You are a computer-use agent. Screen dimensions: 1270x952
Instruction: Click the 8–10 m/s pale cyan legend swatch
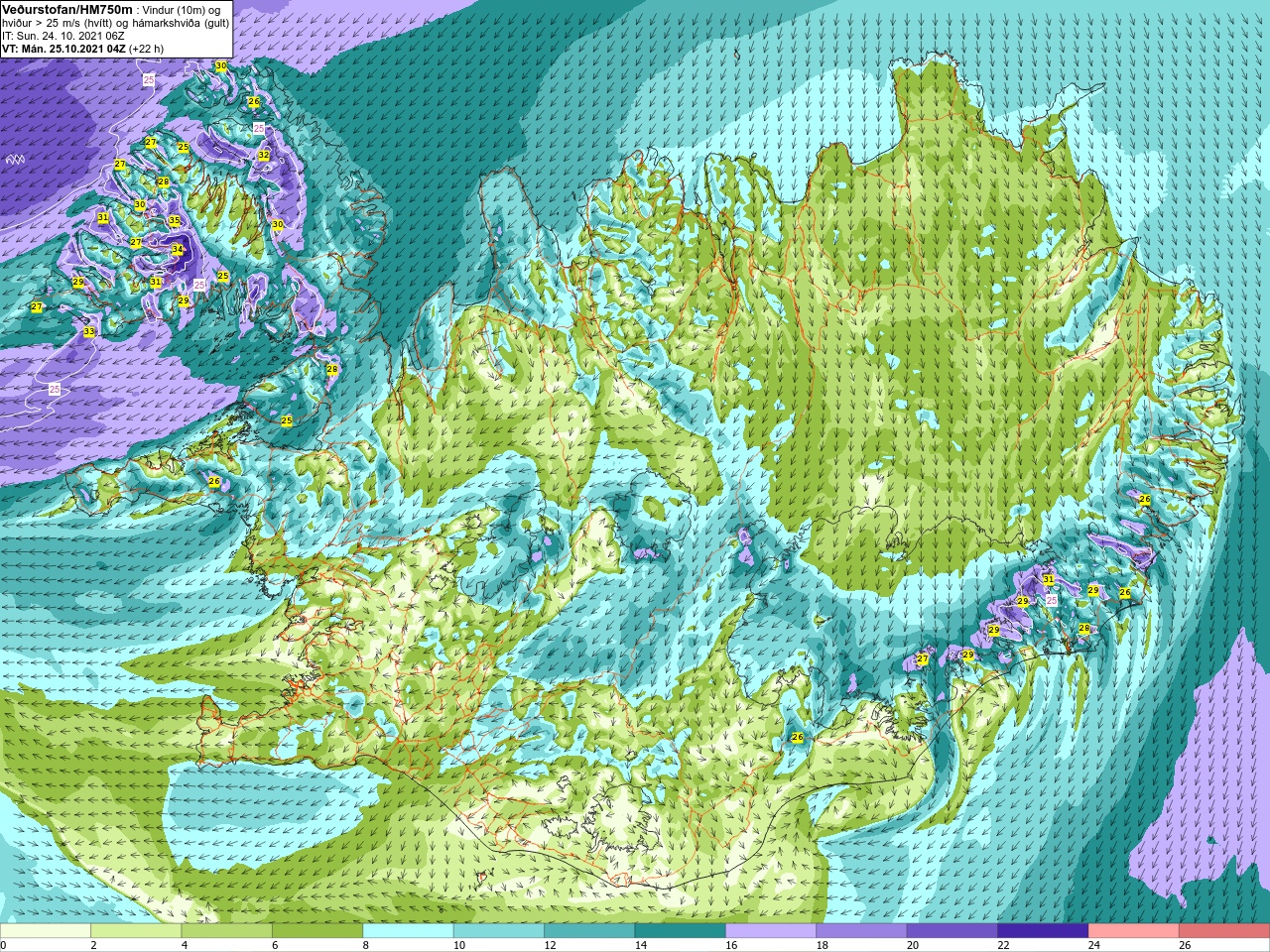(x=409, y=931)
